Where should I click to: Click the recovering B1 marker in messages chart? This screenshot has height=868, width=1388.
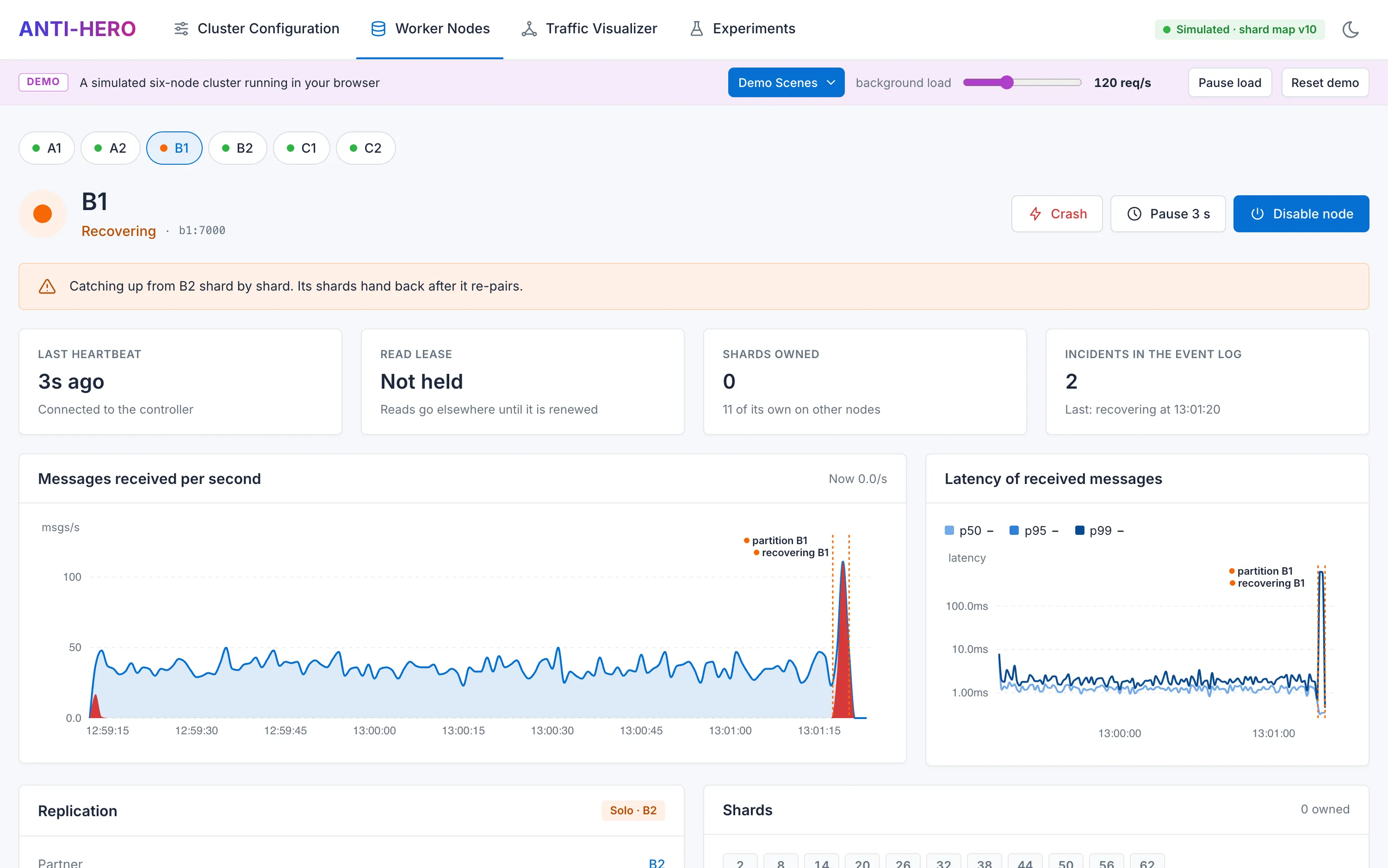791,552
